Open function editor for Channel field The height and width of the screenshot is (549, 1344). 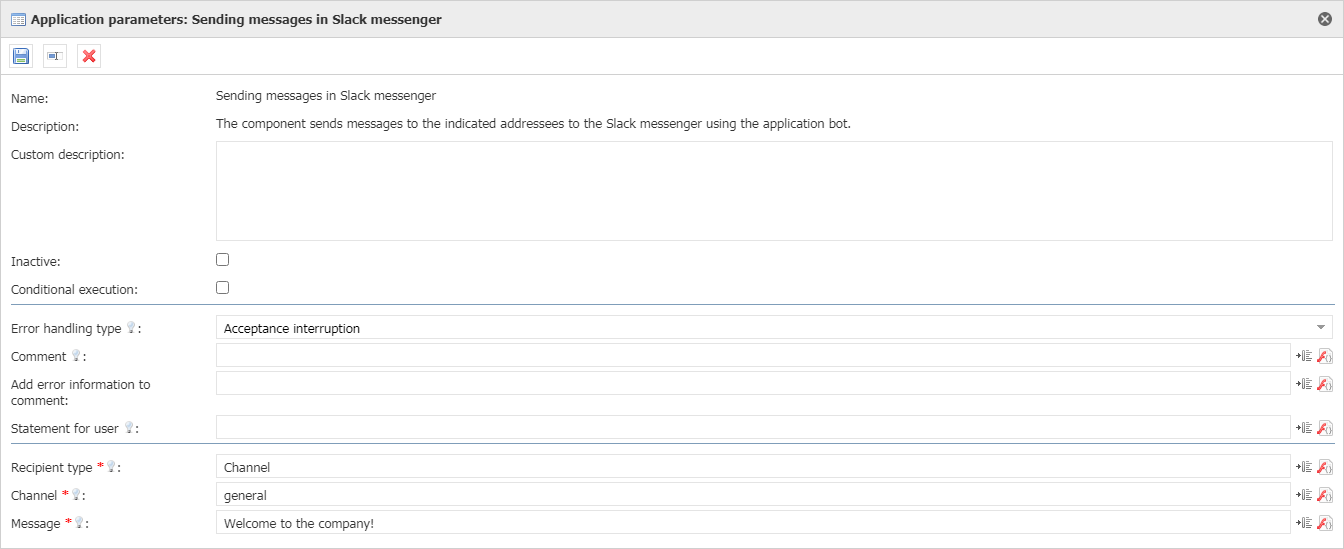[x=1325, y=495]
